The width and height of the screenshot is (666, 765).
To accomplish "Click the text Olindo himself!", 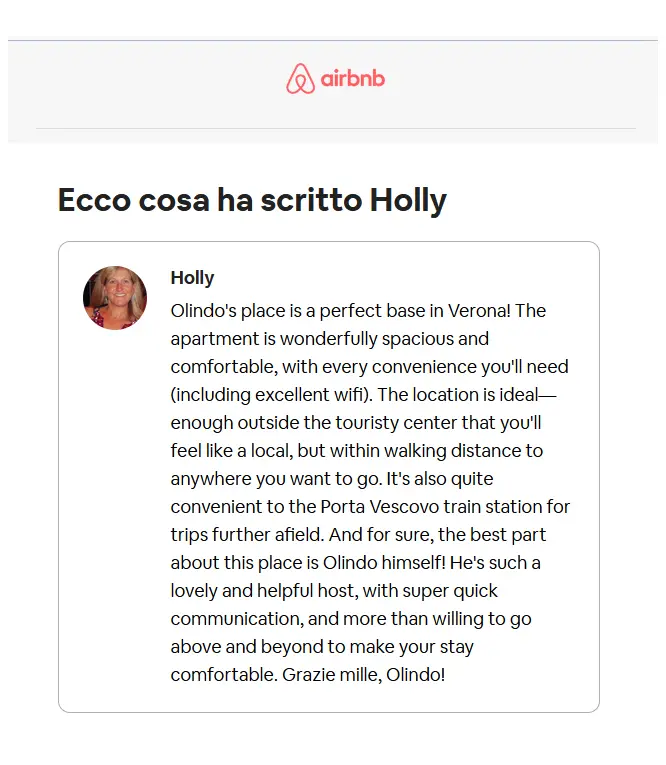I will point(384,563).
